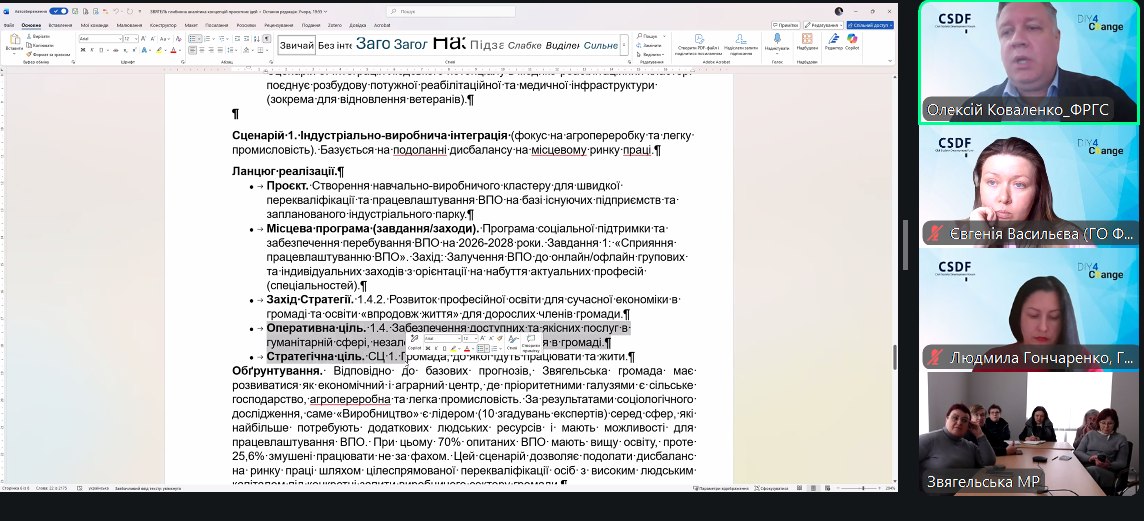Screen dimensions: 1144x521
Task: Click the Copy (Копіювати) command
Action: (x=40, y=45)
